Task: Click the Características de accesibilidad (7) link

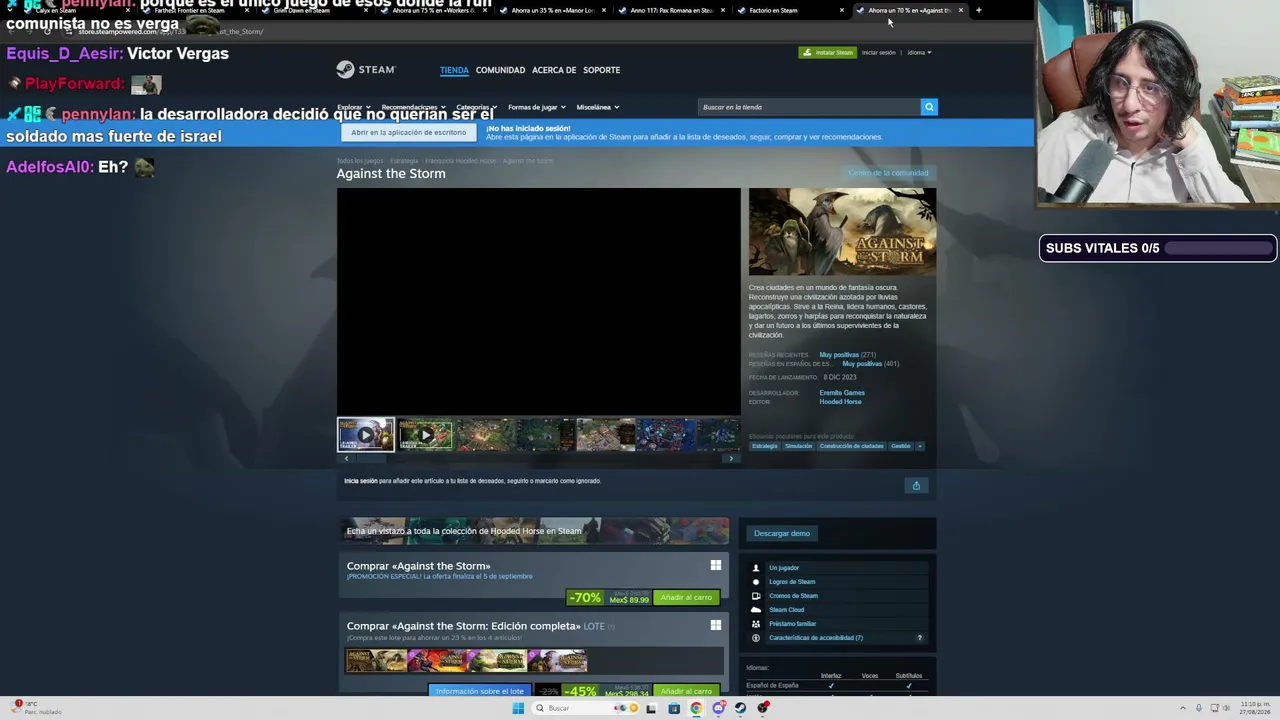Action: [816, 638]
